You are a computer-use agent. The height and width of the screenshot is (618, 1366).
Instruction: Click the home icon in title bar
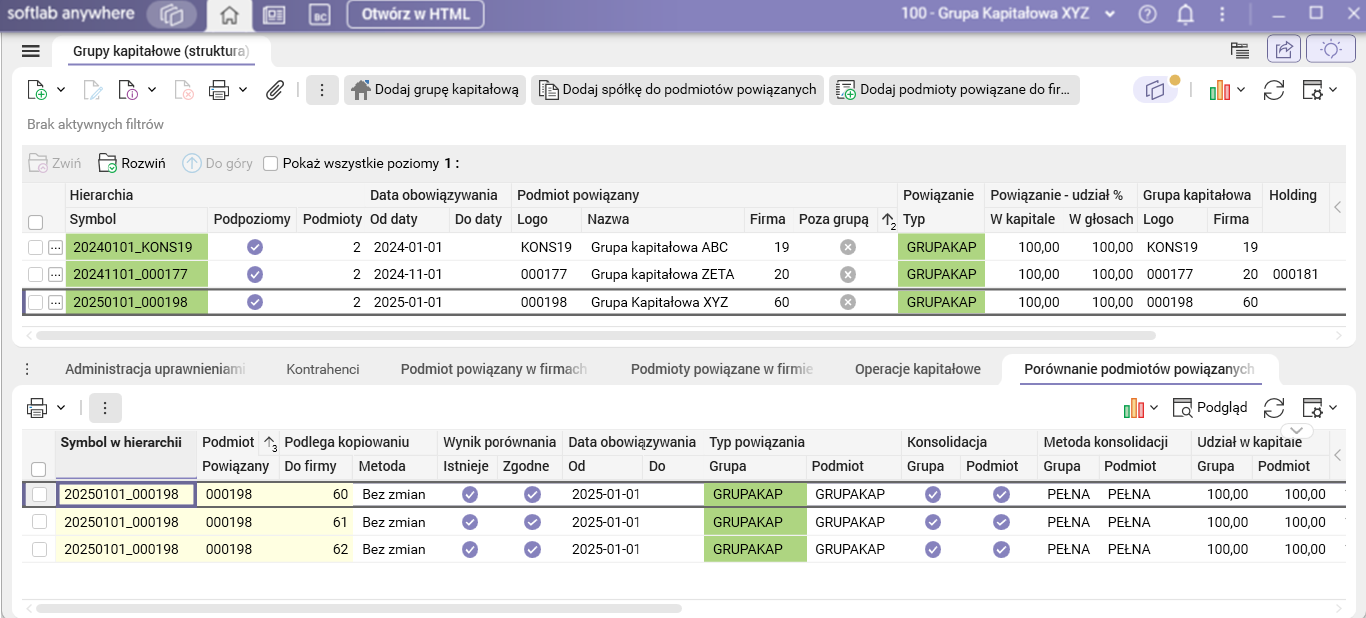(229, 15)
